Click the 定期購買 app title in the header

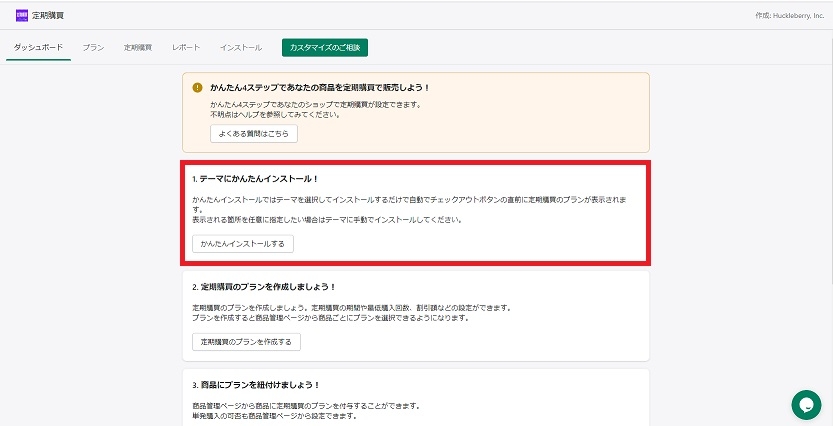[46, 15]
